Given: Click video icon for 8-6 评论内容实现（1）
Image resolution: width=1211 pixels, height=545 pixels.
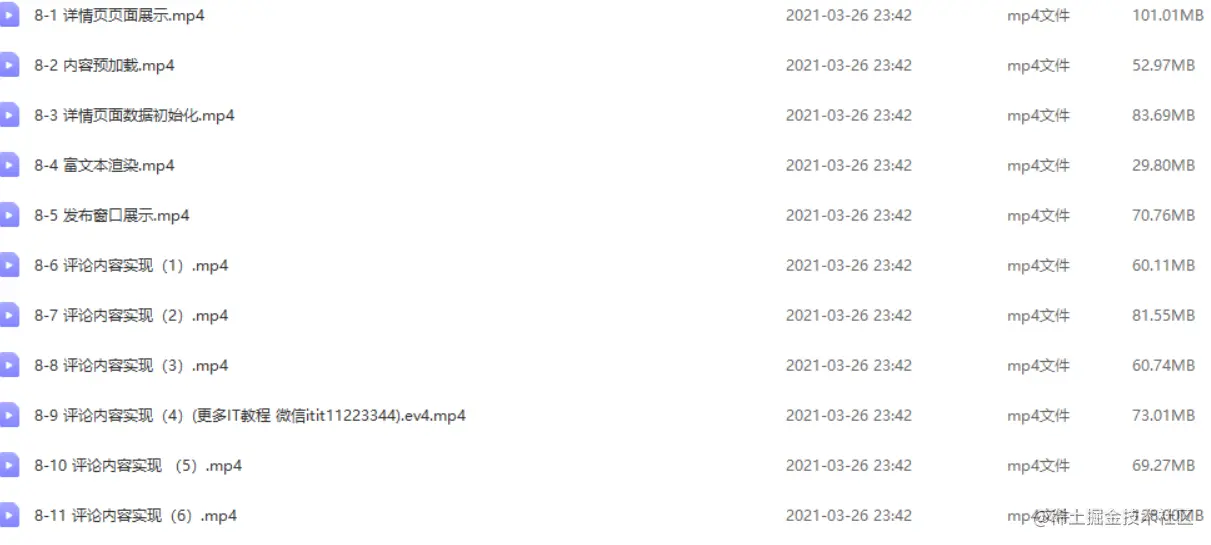Looking at the screenshot, I should [x=9, y=265].
